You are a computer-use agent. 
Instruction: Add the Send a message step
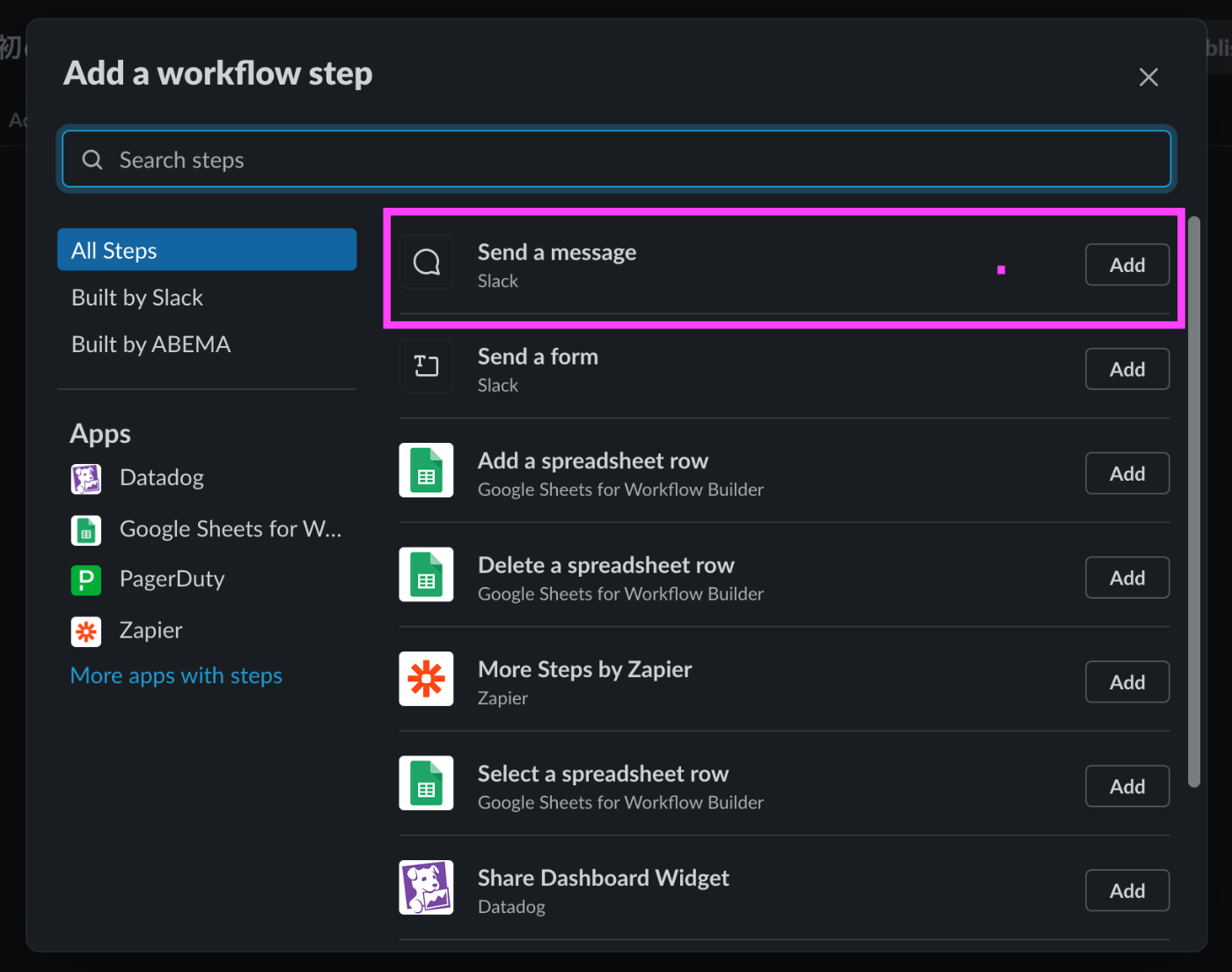pyautogui.click(x=1127, y=265)
